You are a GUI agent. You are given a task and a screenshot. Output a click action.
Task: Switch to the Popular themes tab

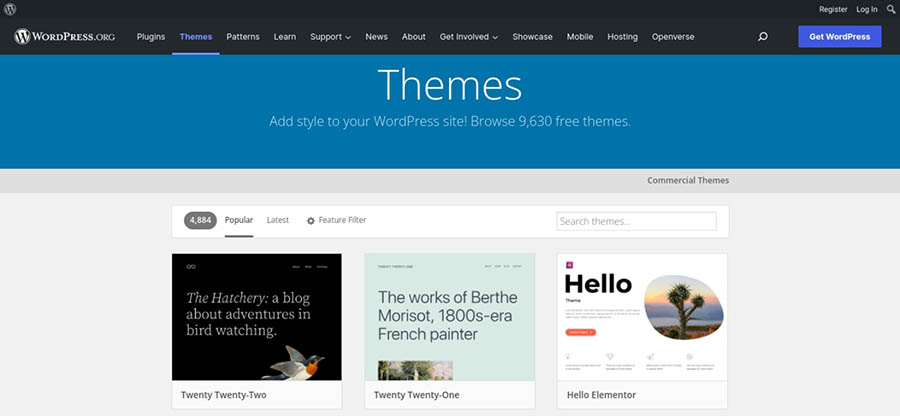pyautogui.click(x=239, y=220)
